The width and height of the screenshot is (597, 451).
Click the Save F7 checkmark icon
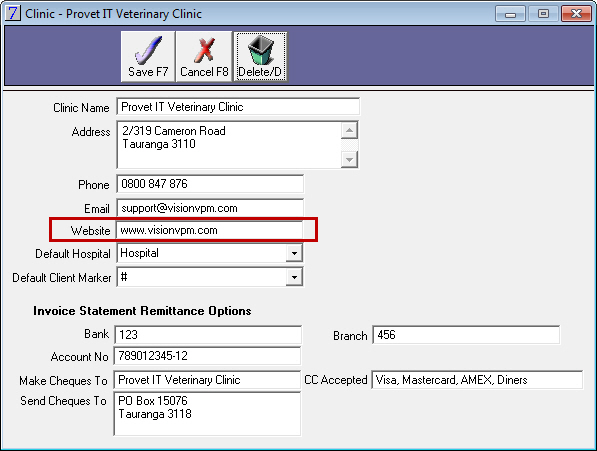point(148,50)
